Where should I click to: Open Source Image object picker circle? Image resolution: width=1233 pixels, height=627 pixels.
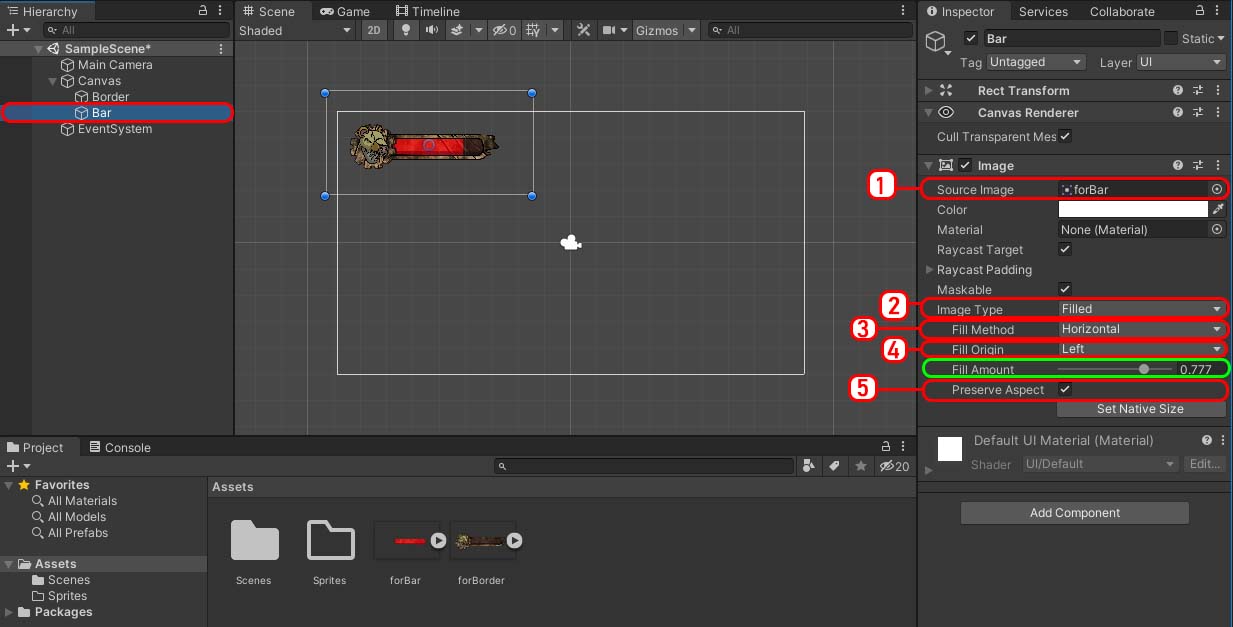click(x=1217, y=189)
